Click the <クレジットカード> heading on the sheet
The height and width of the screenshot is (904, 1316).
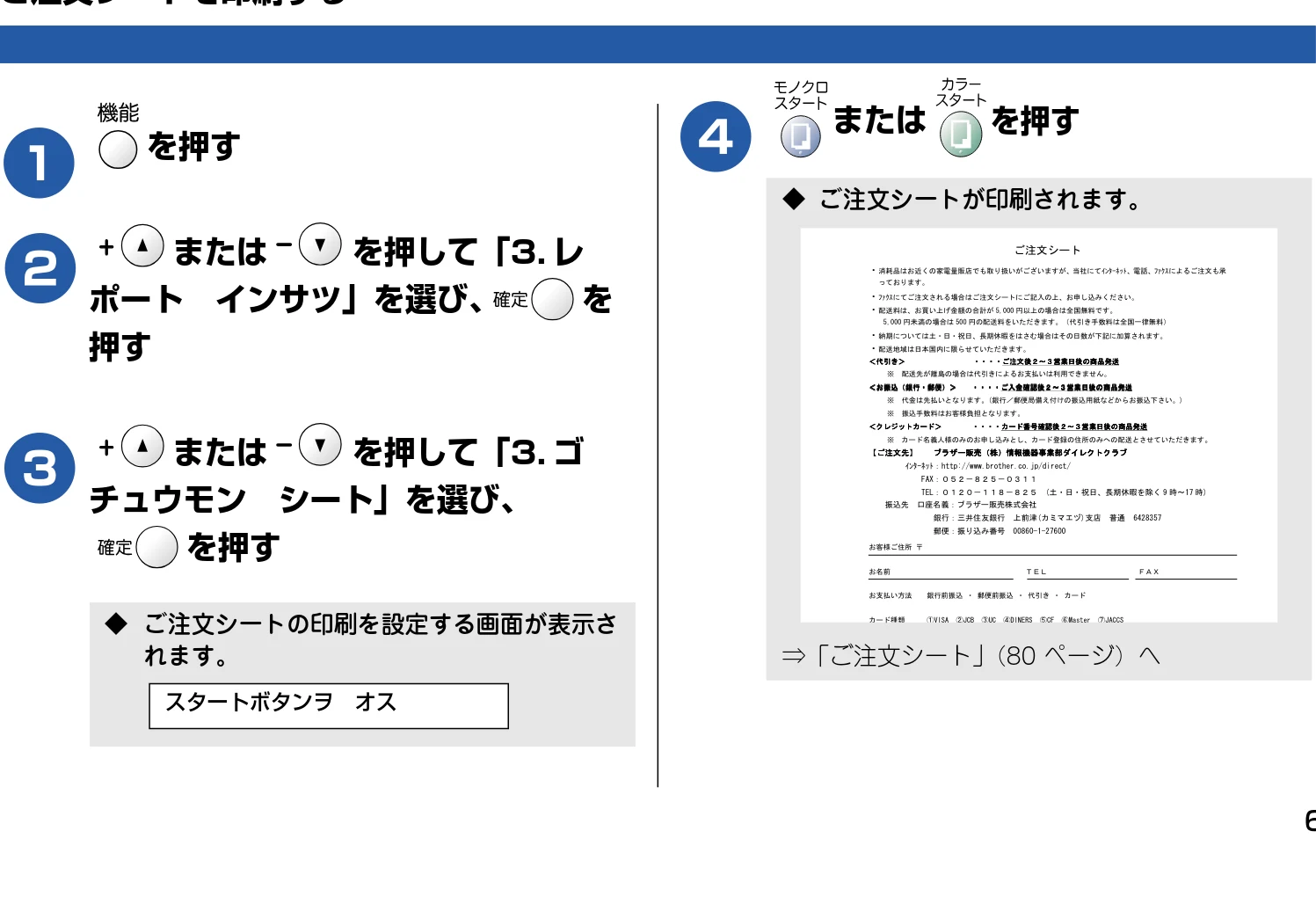click(905, 426)
